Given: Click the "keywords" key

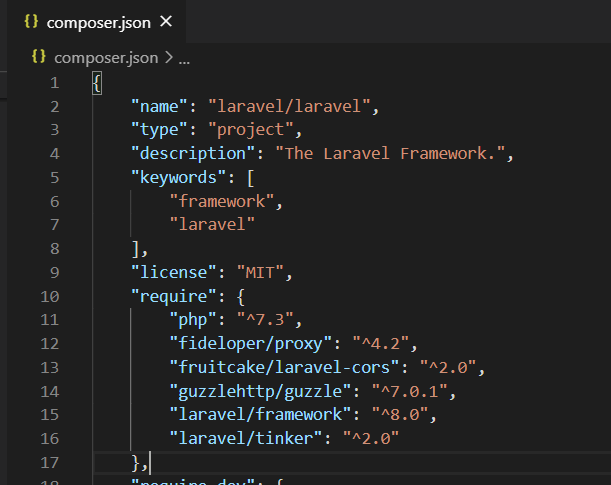Looking at the screenshot, I should tap(178, 178).
